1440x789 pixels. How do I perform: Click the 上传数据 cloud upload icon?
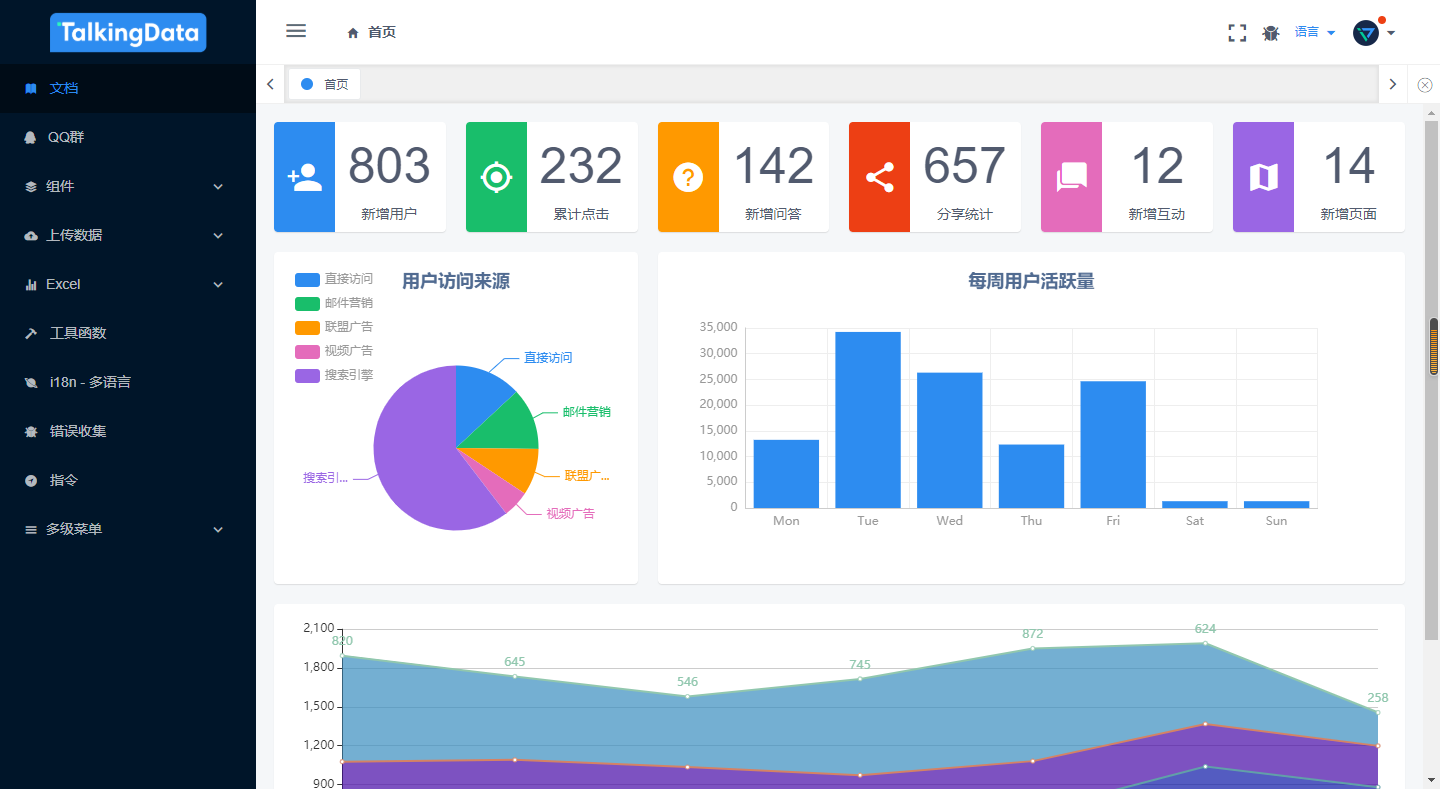(30, 235)
